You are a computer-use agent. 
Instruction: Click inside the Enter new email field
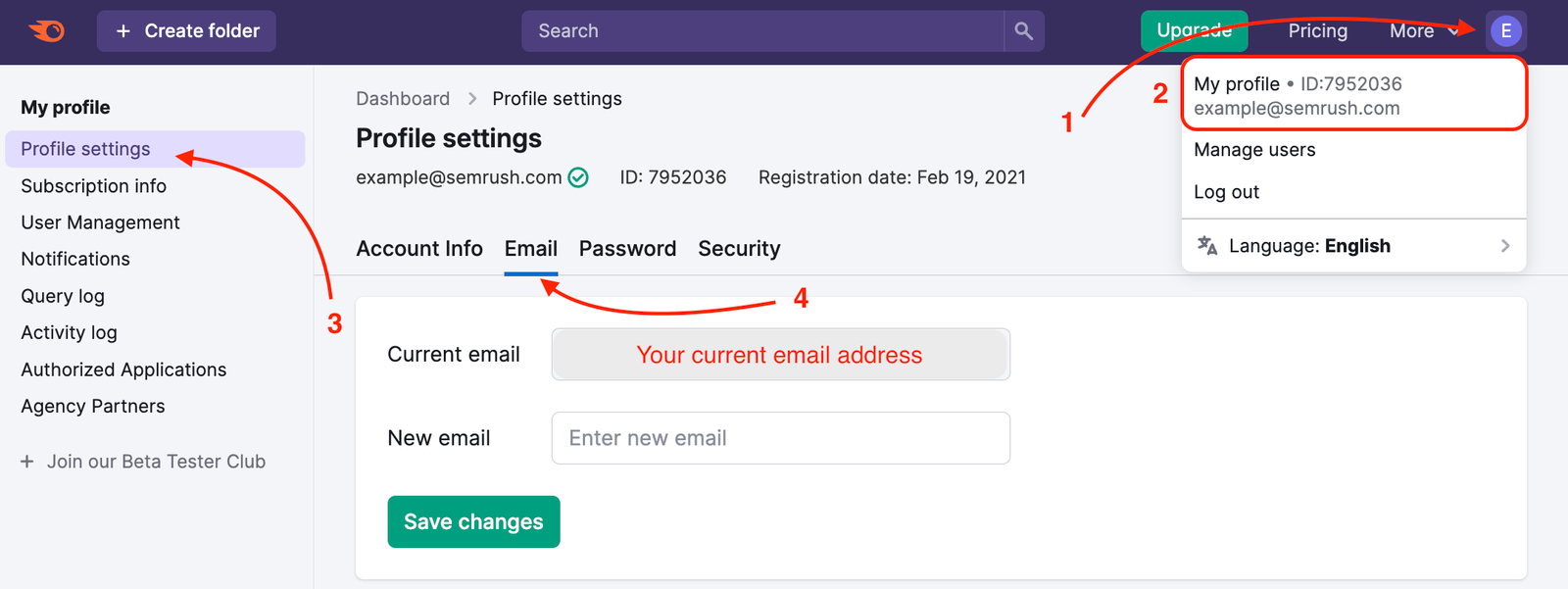point(780,438)
